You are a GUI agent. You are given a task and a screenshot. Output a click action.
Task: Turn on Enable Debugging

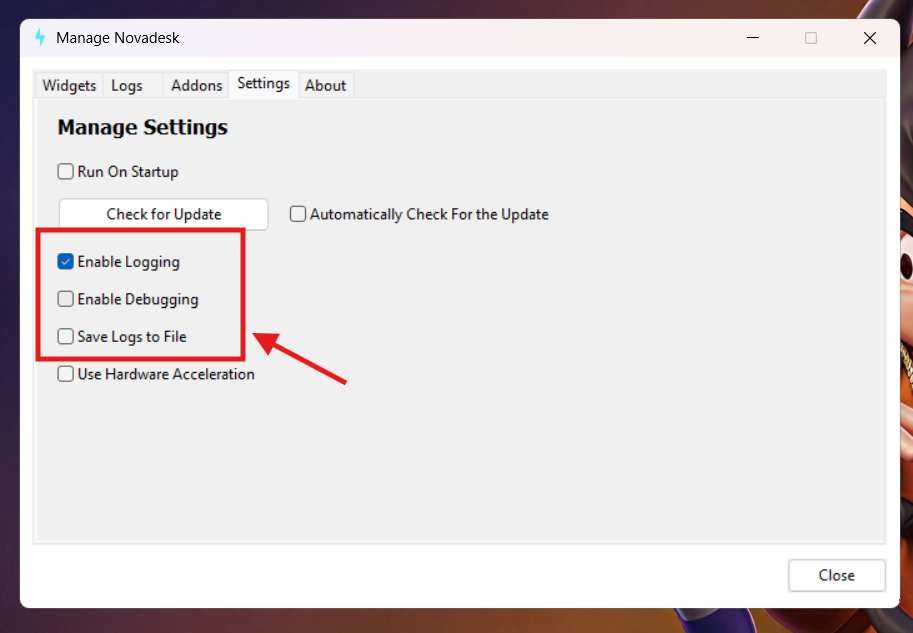65,299
